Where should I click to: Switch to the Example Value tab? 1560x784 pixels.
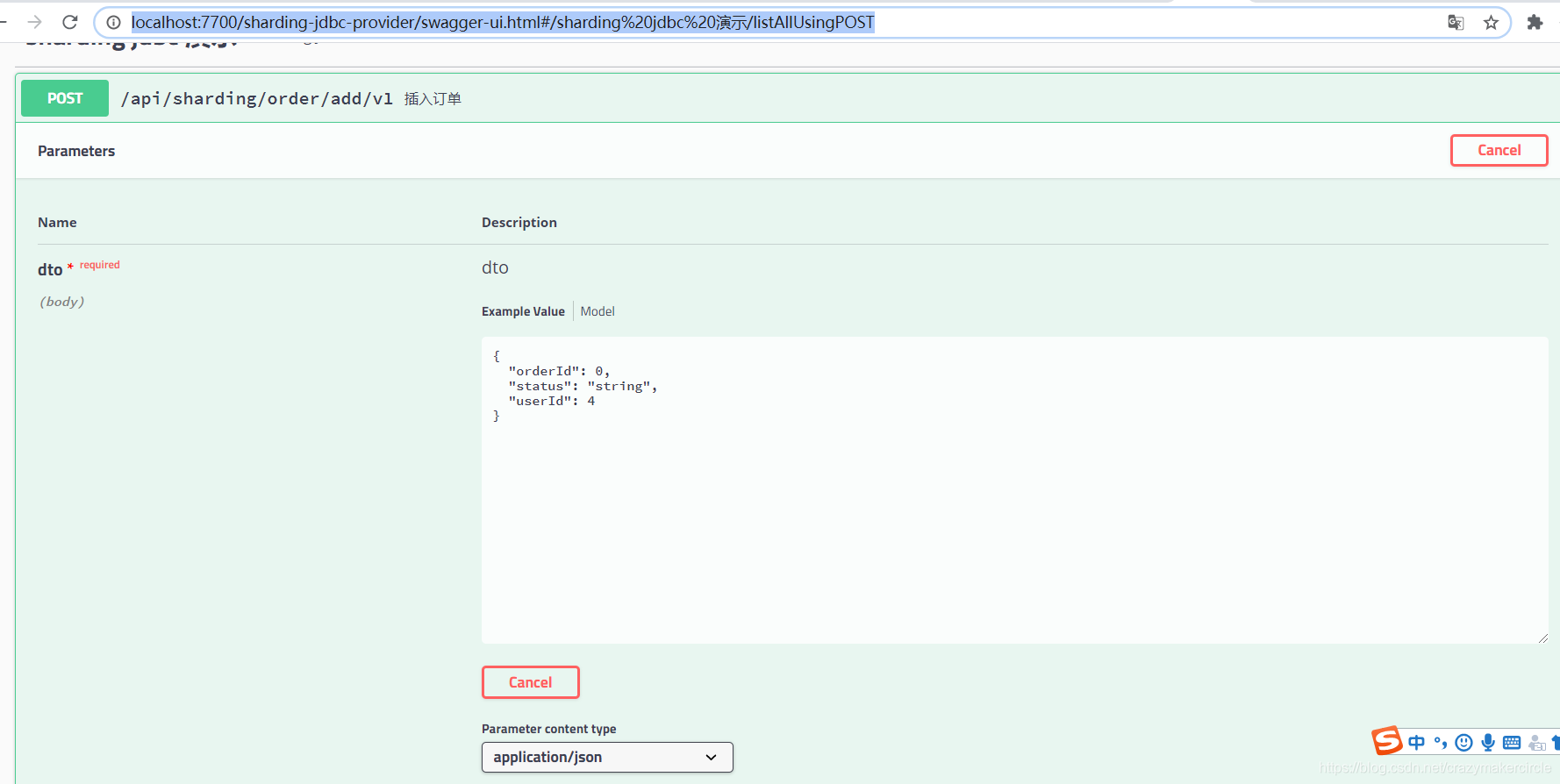pos(523,311)
